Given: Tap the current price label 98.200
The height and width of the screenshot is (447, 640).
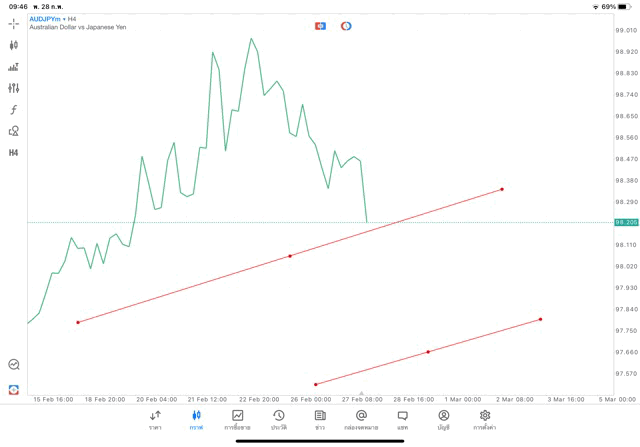Looking at the screenshot, I should pos(626,222).
